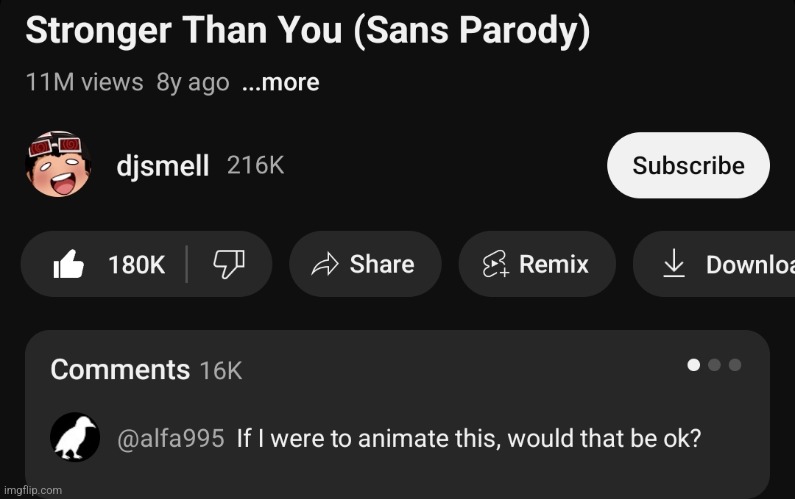Click the download arrow icon
The image size is (795, 499).
coord(674,263)
